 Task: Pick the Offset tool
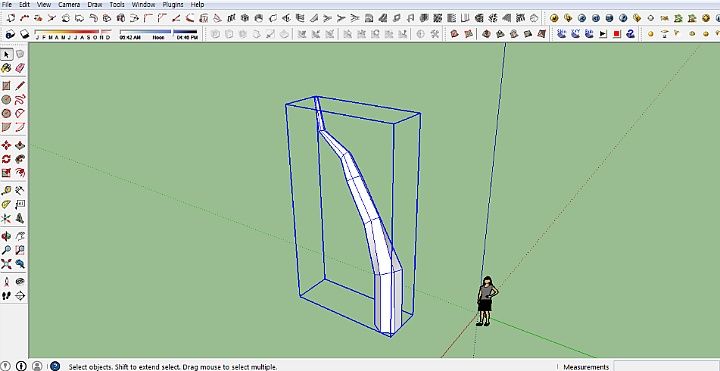click(x=20, y=173)
